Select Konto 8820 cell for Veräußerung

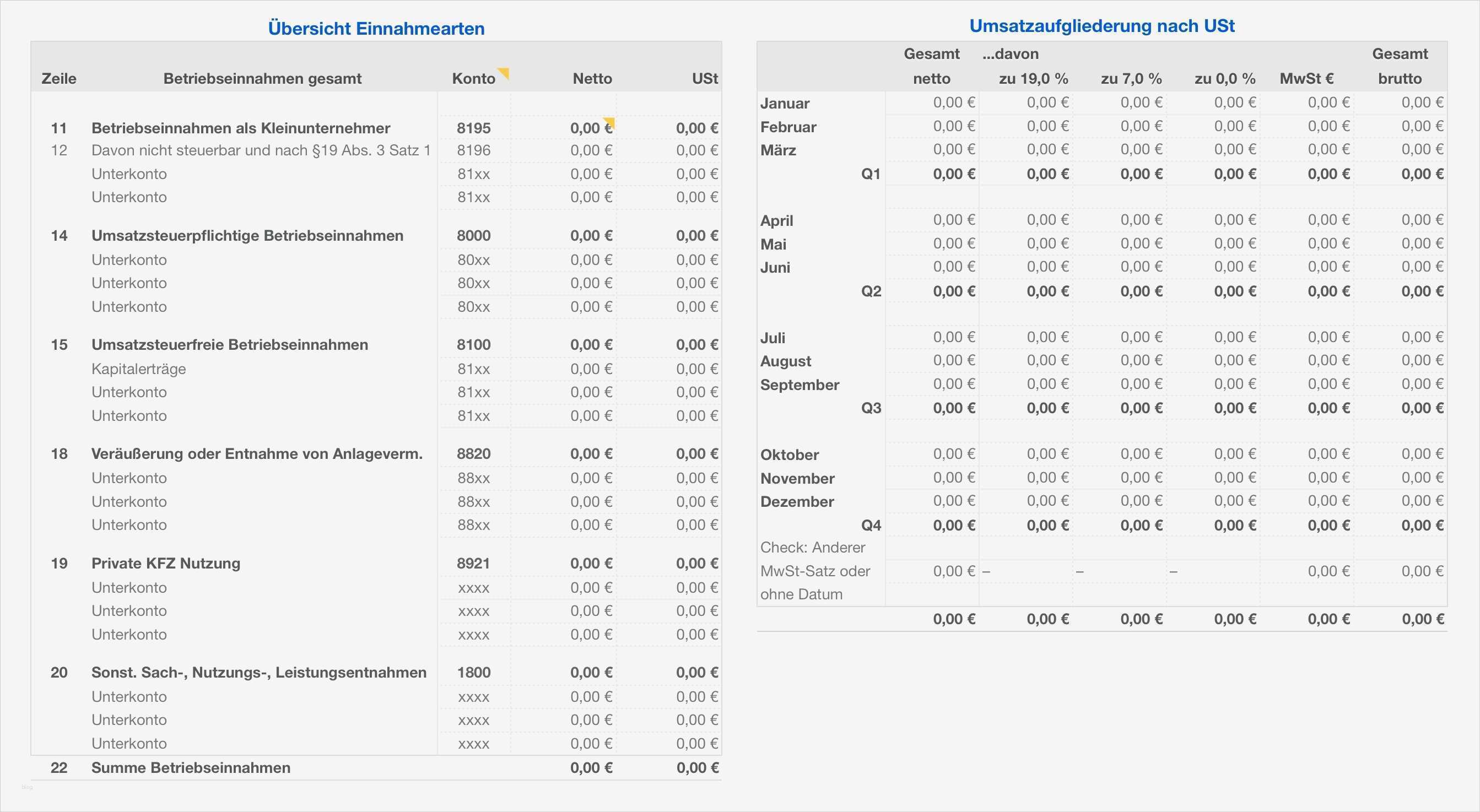[473, 454]
